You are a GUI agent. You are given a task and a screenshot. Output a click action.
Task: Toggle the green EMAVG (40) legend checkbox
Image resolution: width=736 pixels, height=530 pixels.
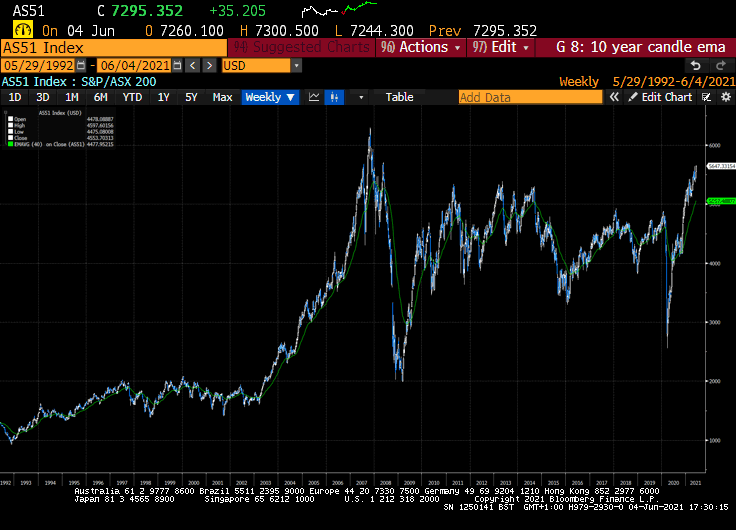click(x=10, y=145)
